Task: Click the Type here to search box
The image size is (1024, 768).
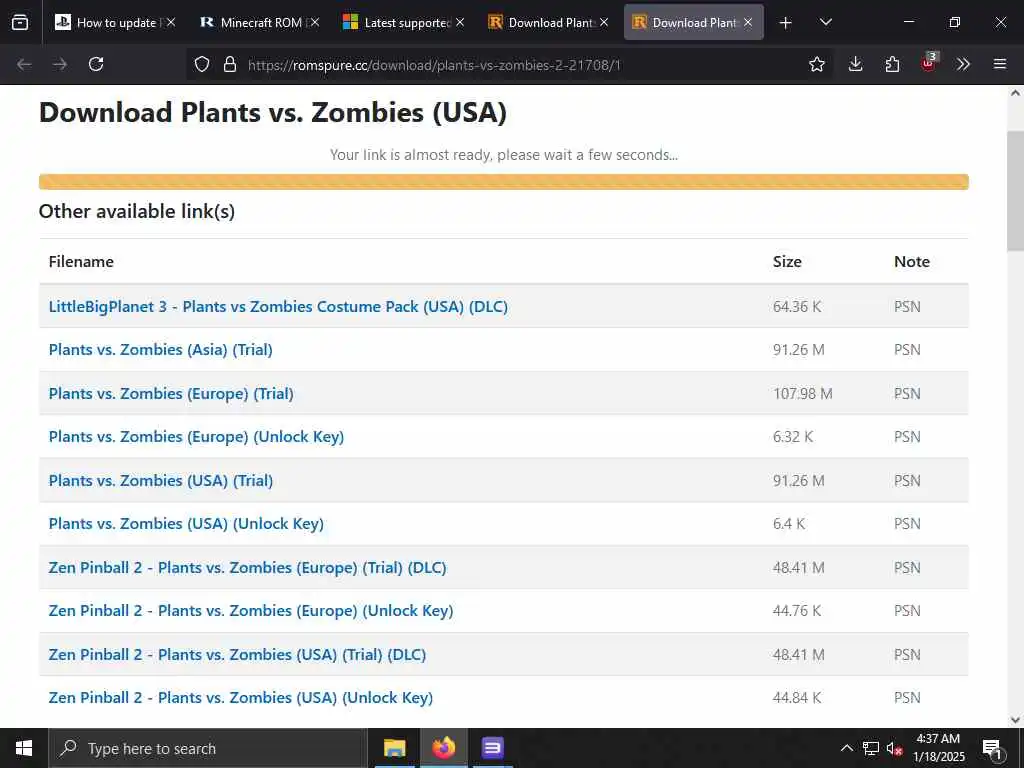Action: [x=208, y=748]
